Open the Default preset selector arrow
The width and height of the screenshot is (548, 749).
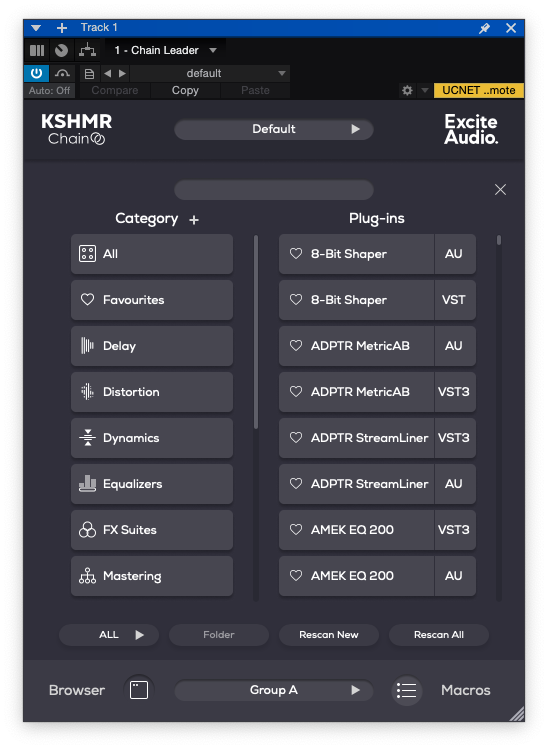[355, 129]
